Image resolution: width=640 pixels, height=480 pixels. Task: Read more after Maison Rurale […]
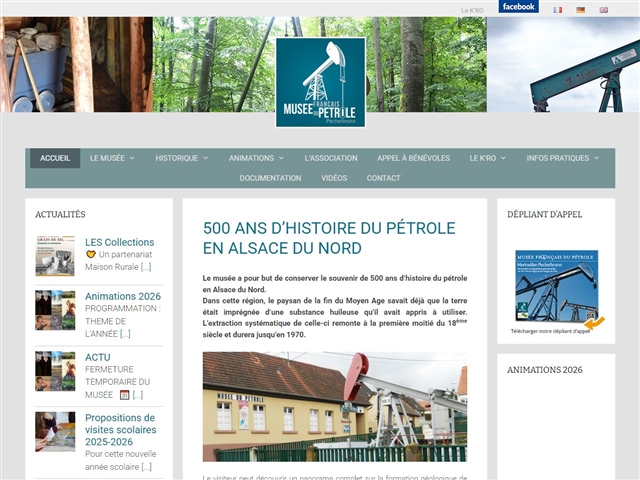tap(146, 267)
